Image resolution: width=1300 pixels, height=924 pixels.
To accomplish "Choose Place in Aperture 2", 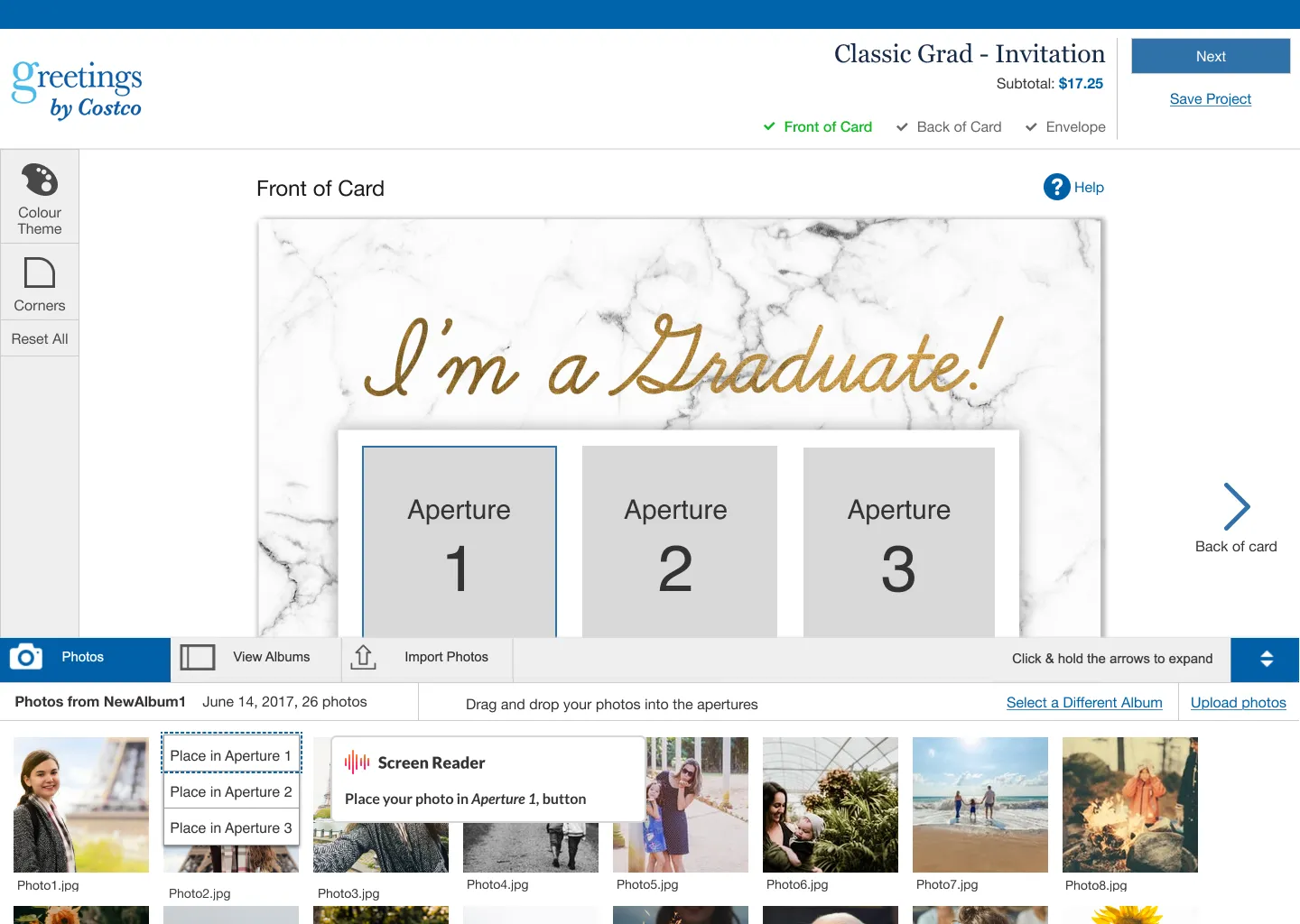I will [231, 791].
